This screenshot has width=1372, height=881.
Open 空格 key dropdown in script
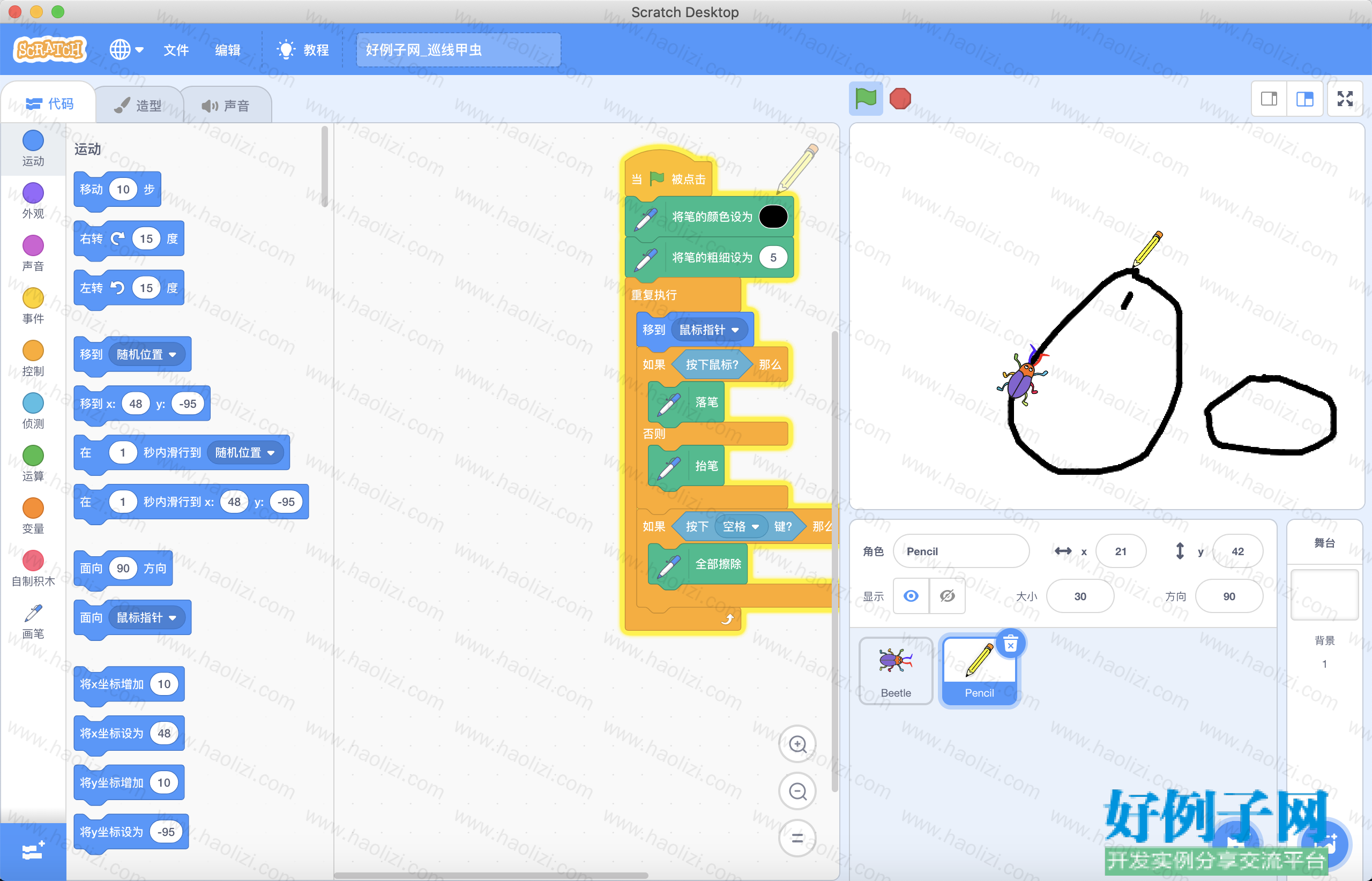(740, 526)
